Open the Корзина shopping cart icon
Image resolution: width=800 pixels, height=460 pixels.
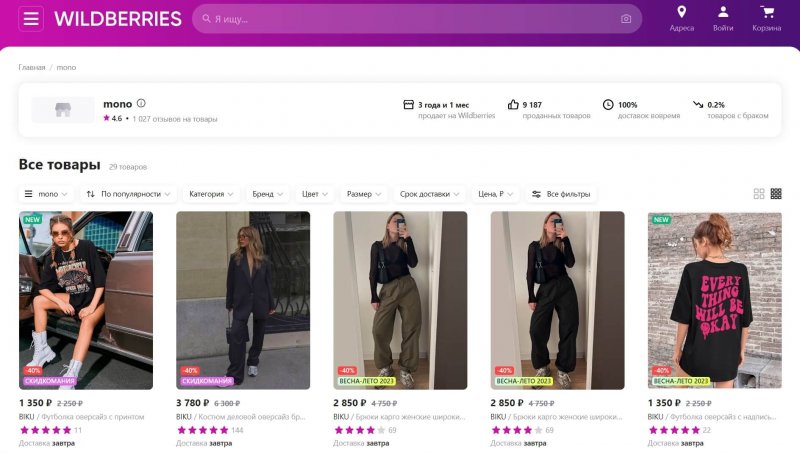click(767, 13)
